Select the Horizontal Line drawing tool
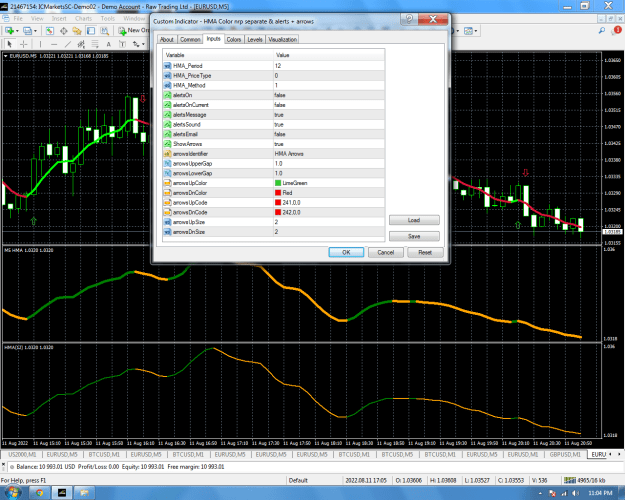625x500 pixels. pos(54,44)
